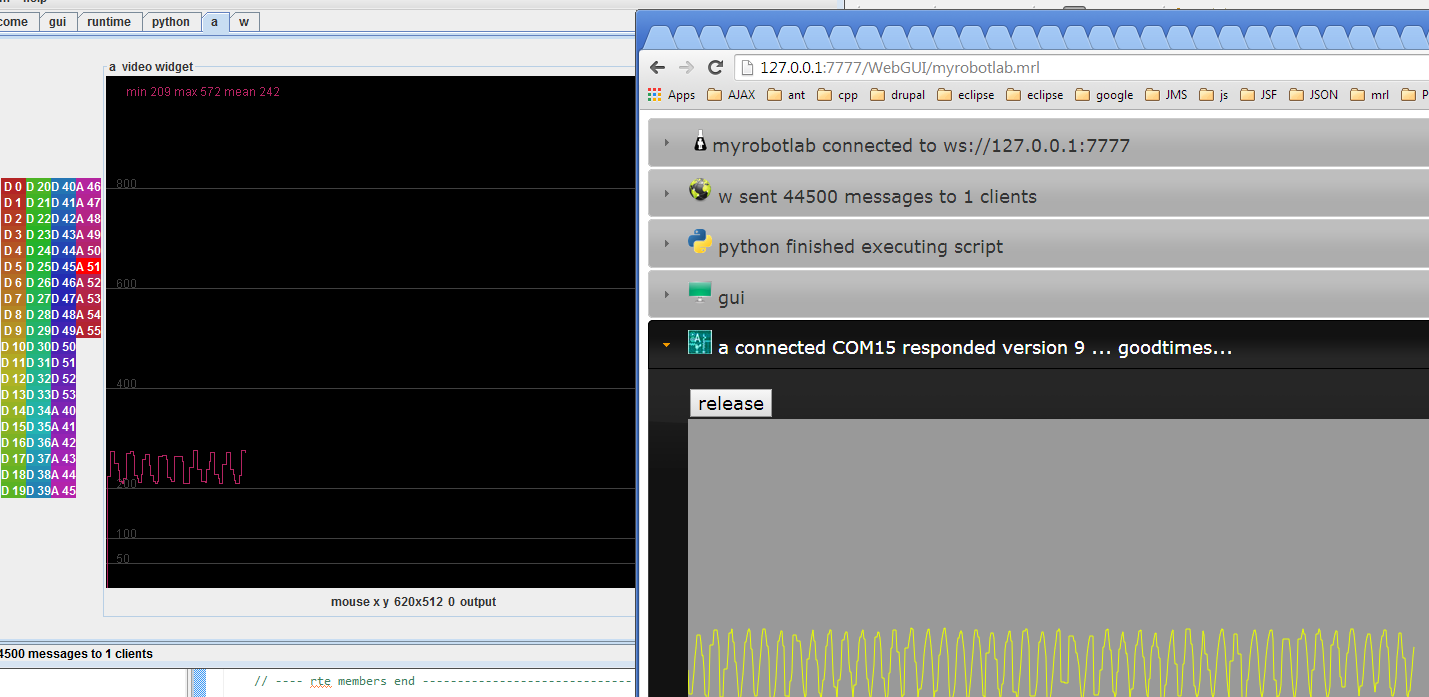Screen dimensions: 1429x697
Task: Open the mrl bookmark folder
Action: 1370,95
